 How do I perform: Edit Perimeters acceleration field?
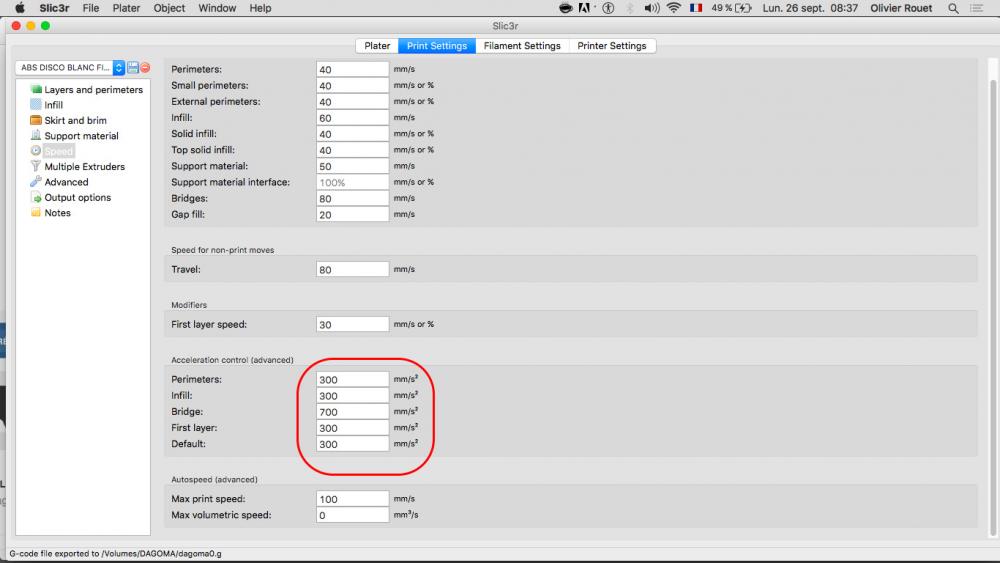352,379
